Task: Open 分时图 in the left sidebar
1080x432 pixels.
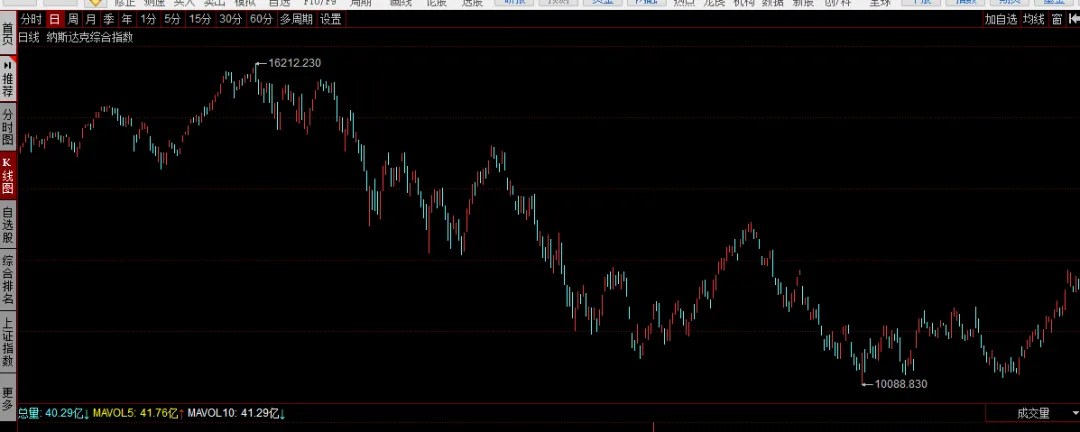Action: [8, 127]
